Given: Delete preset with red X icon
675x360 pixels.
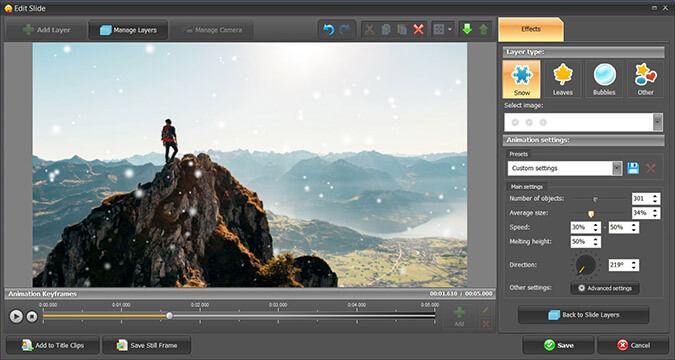Looking at the screenshot, I should click(x=651, y=168).
